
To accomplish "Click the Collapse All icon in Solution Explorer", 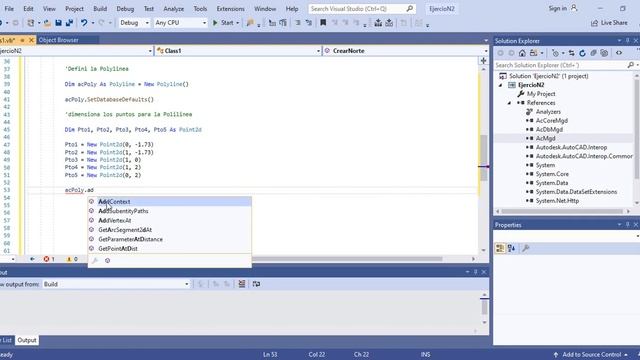I will coord(593,53).
